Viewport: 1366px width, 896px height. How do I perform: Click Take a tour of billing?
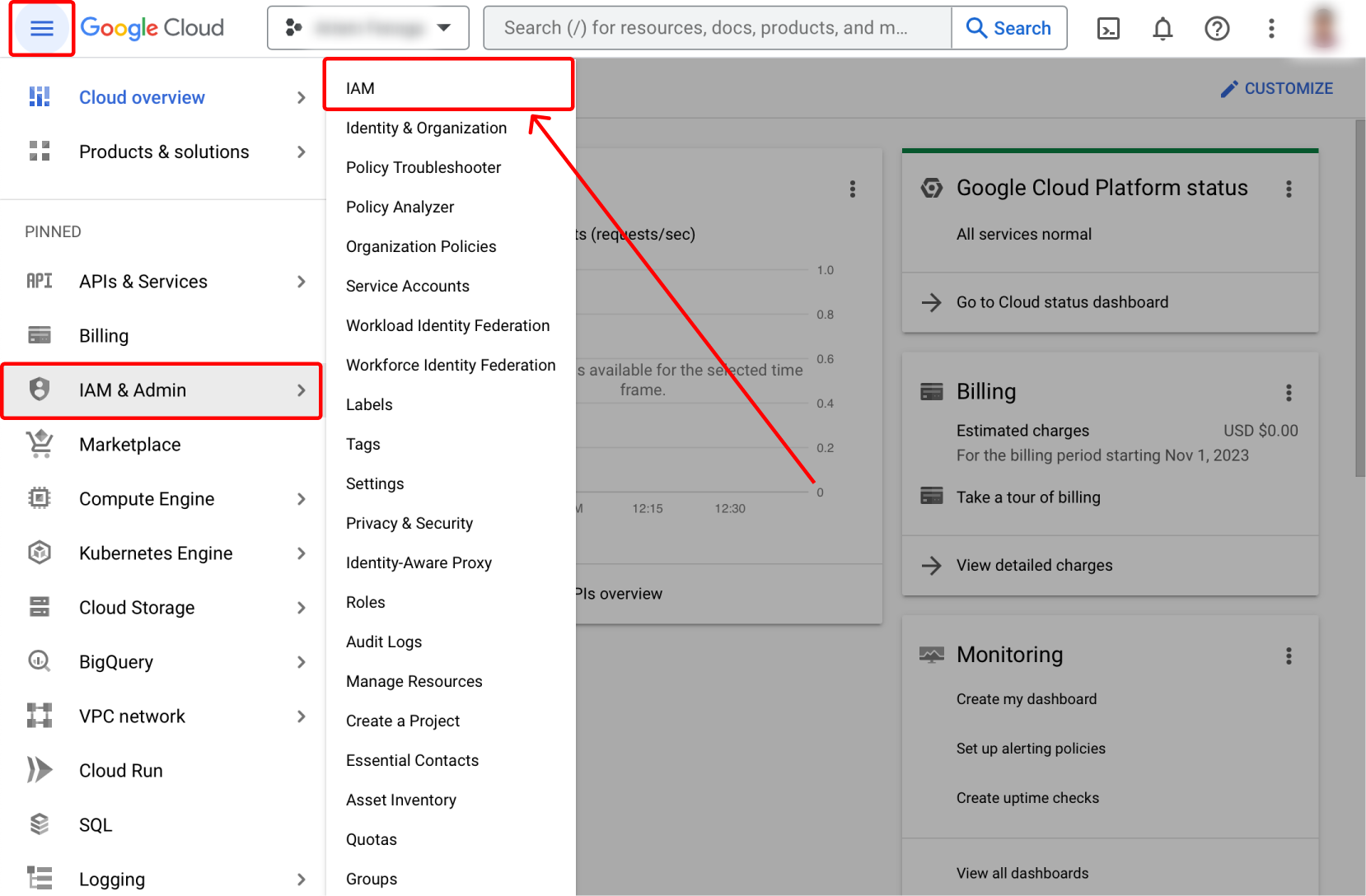(x=1028, y=497)
